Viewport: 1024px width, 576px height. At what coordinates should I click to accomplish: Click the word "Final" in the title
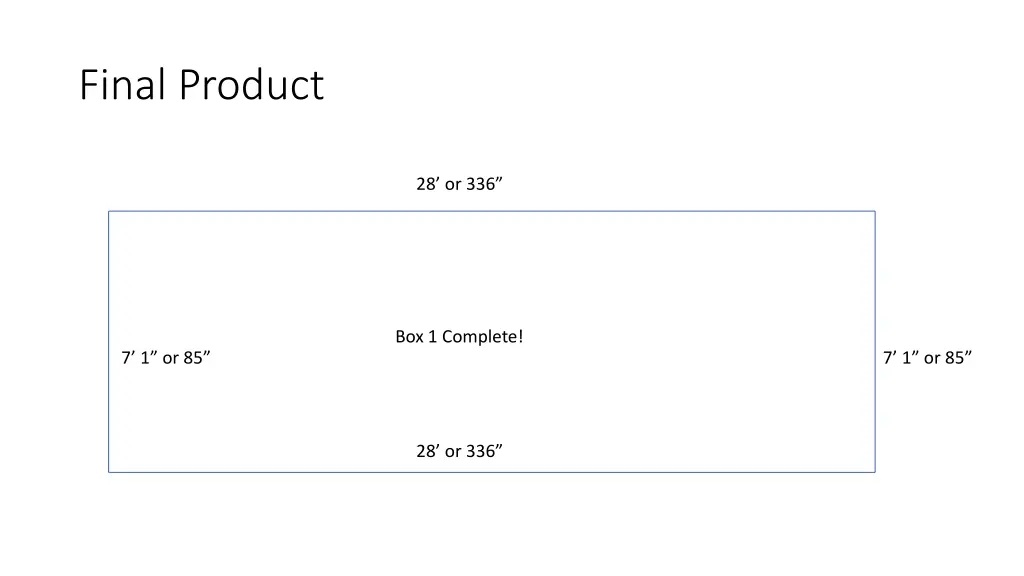122,85
